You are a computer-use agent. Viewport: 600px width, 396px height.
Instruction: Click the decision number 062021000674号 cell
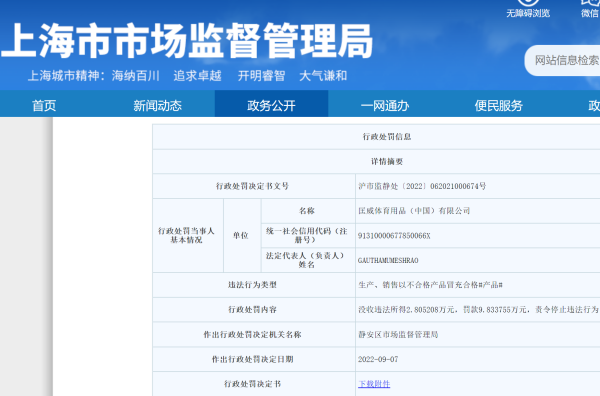coord(478,186)
